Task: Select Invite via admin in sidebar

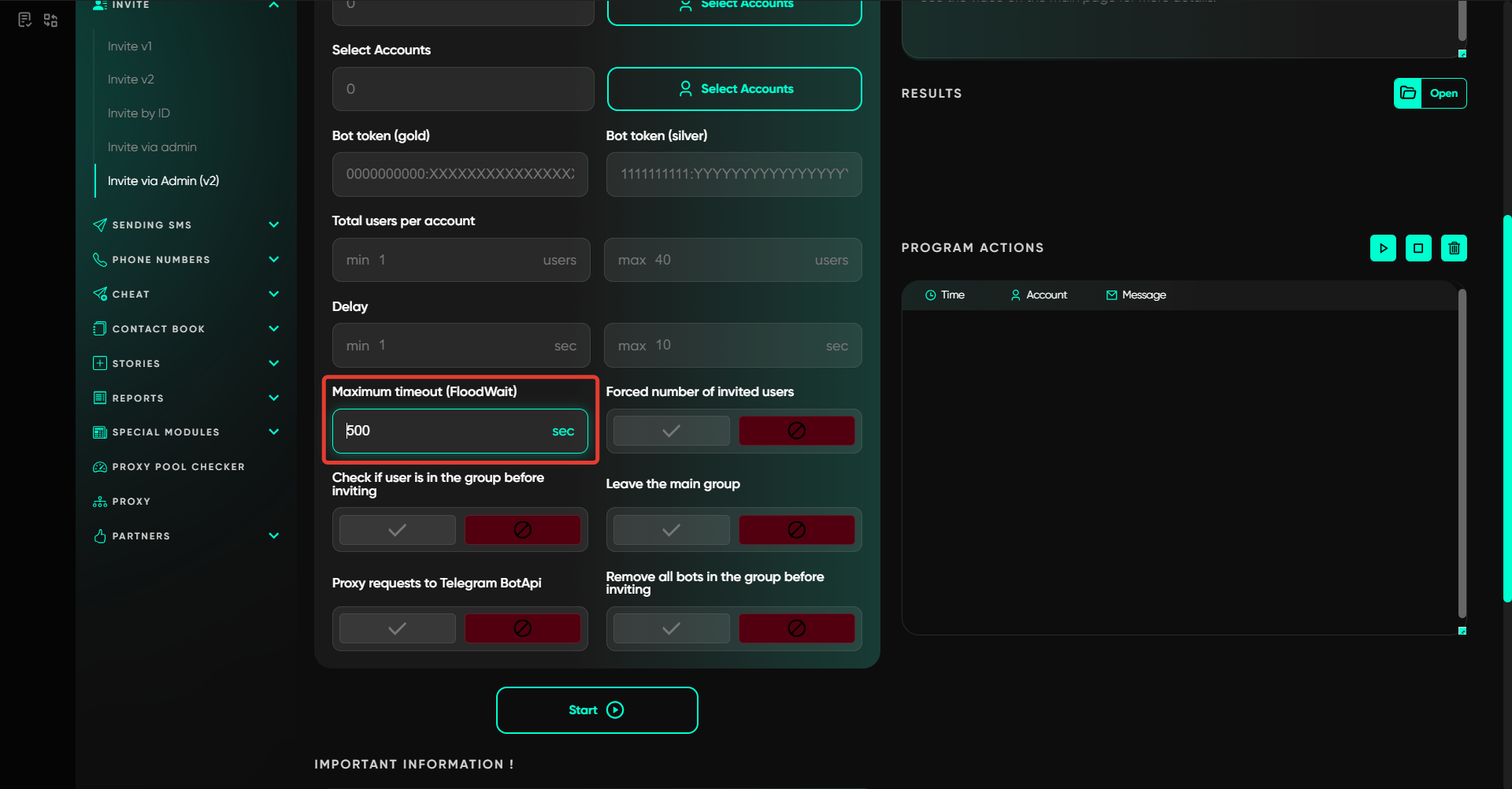Action: coord(152,147)
